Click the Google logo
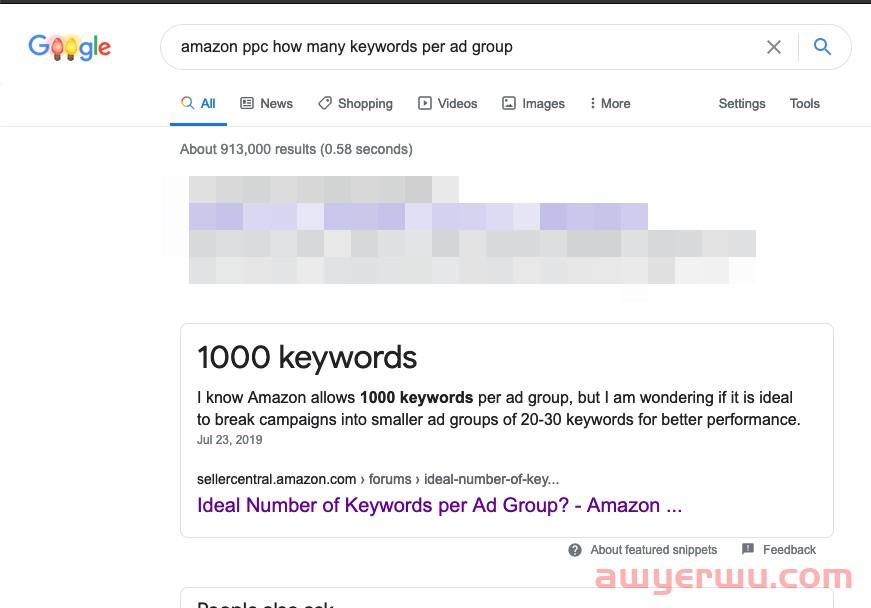Viewport: 871px width, 608px height. click(69, 47)
